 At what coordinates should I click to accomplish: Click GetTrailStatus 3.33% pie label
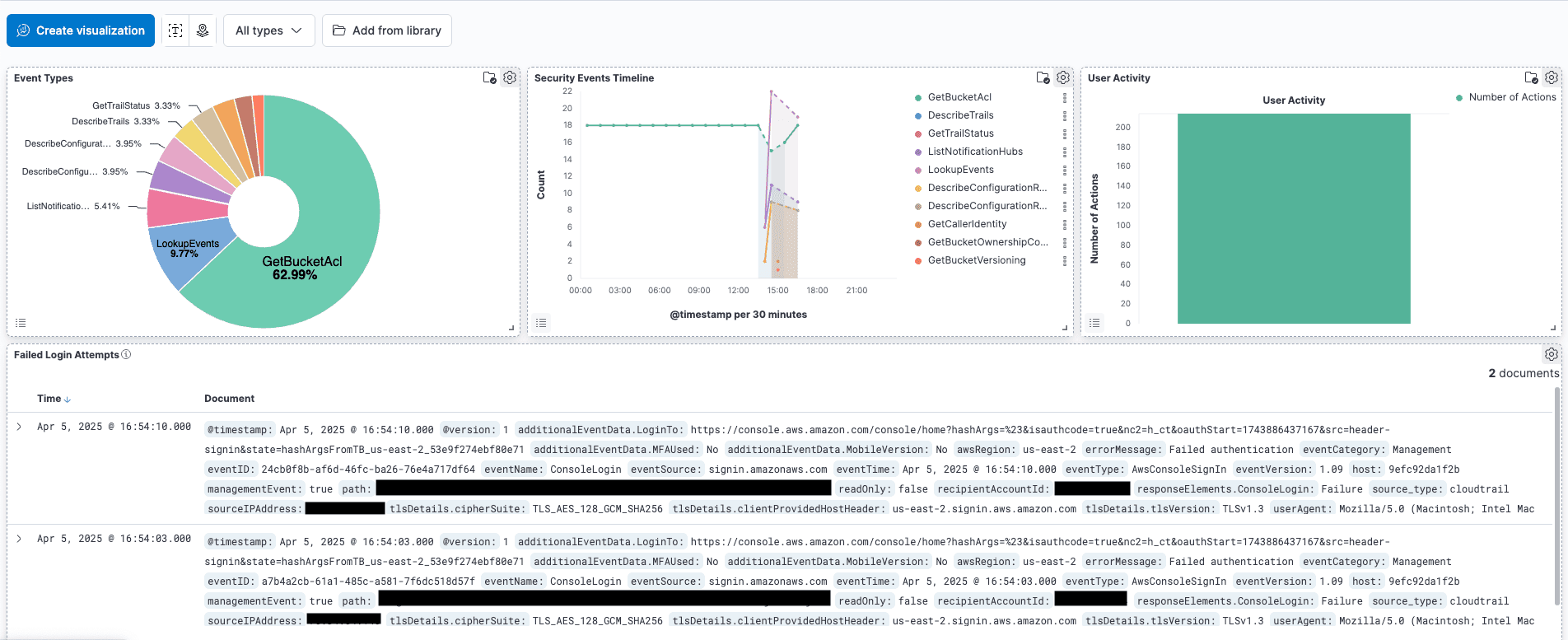pyautogui.click(x=136, y=105)
